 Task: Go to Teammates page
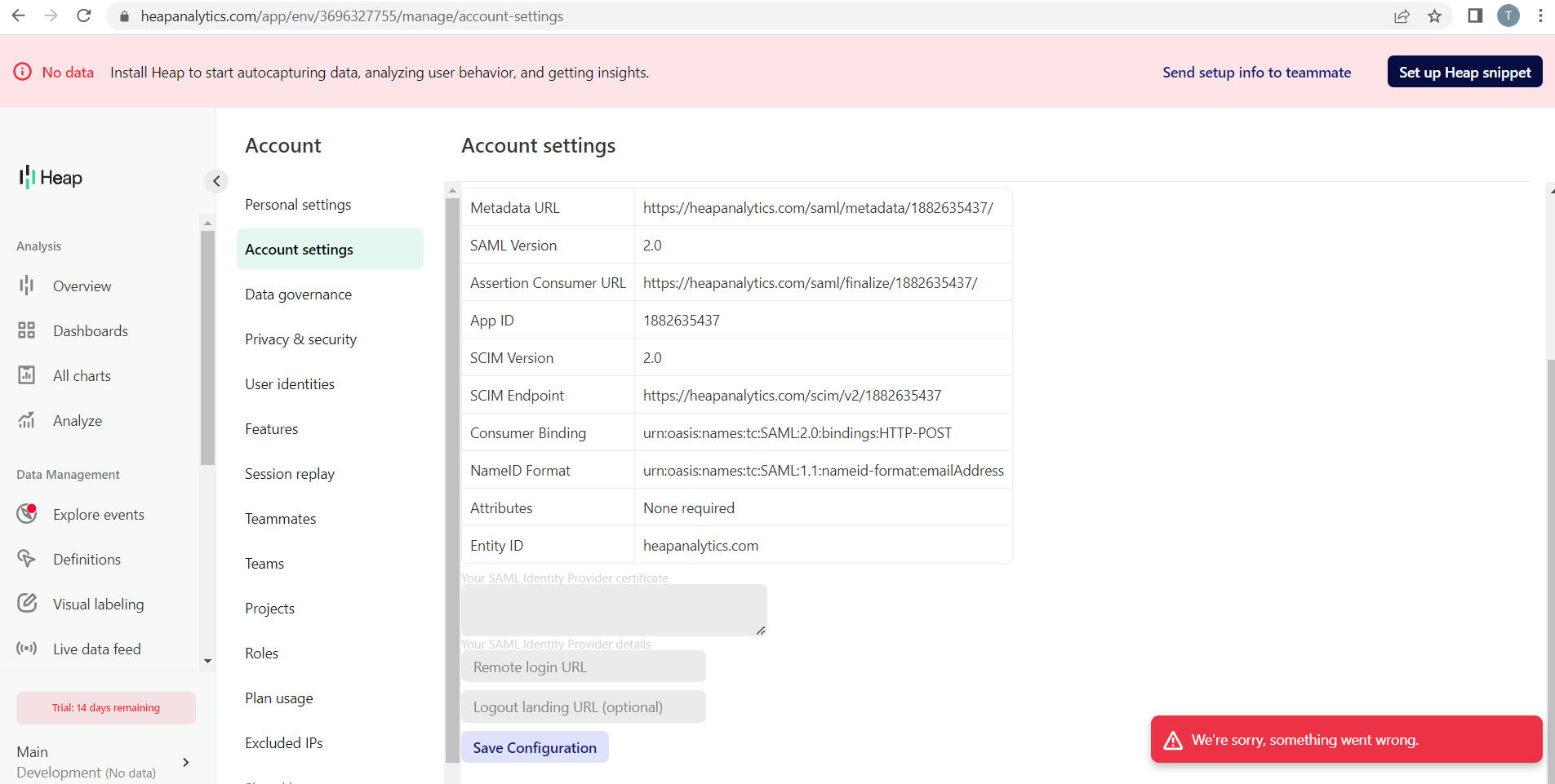[x=280, y=519]
